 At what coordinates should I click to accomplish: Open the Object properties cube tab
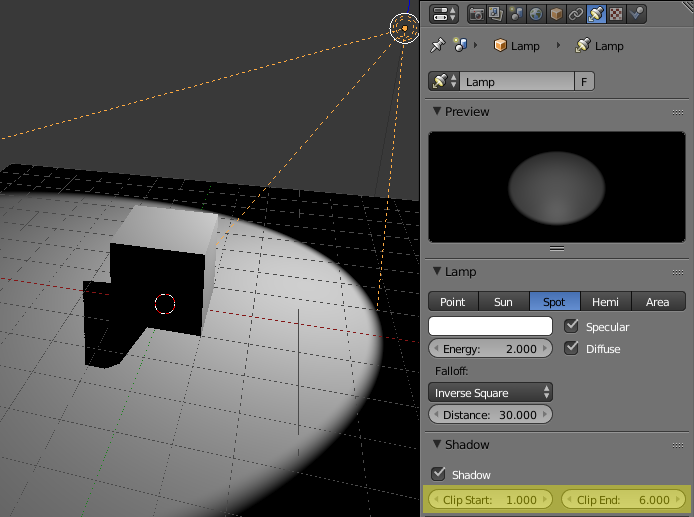(x=556, y=14)
